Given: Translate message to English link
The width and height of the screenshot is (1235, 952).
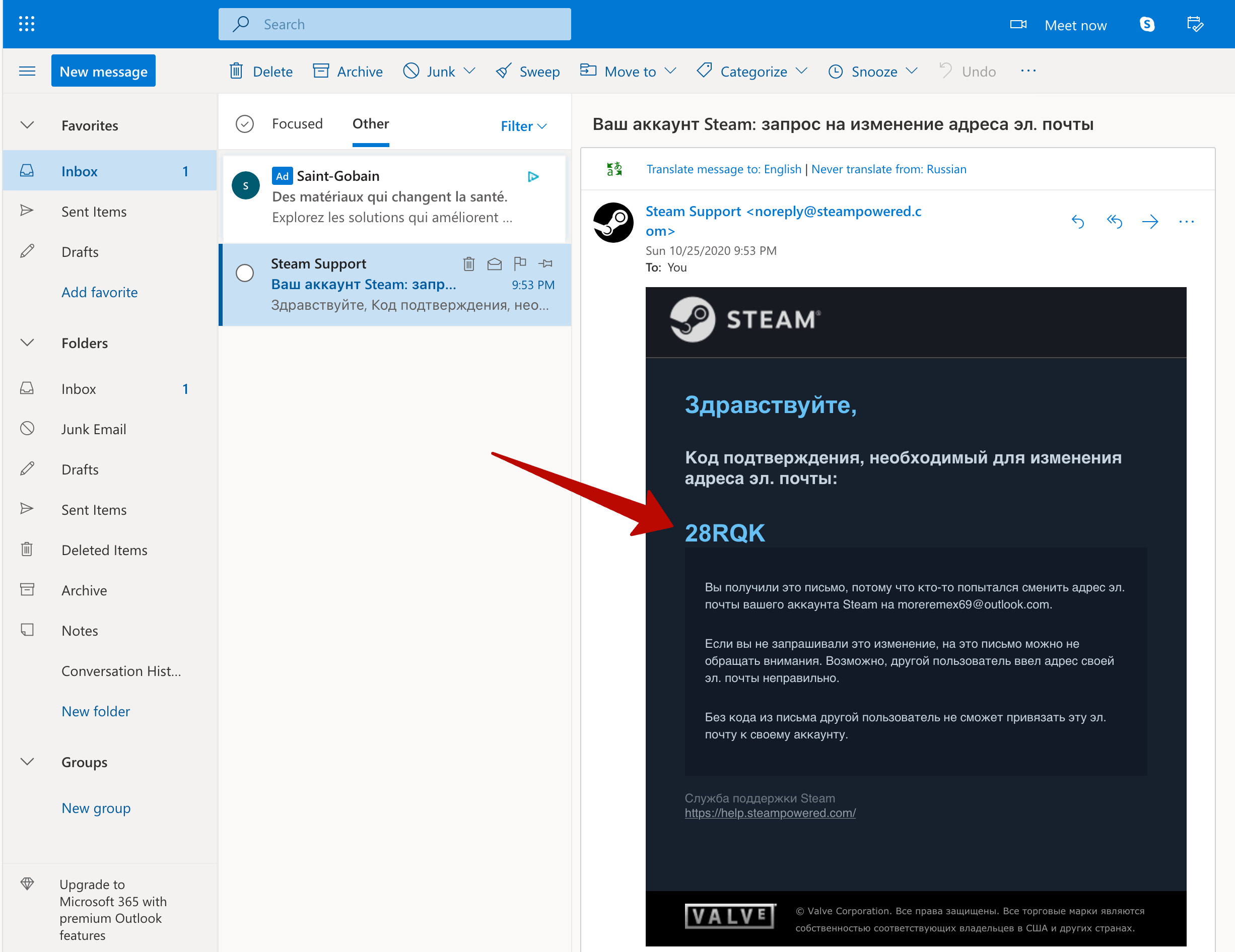Looking at the screenshot, I should click(x=724, y=169).
